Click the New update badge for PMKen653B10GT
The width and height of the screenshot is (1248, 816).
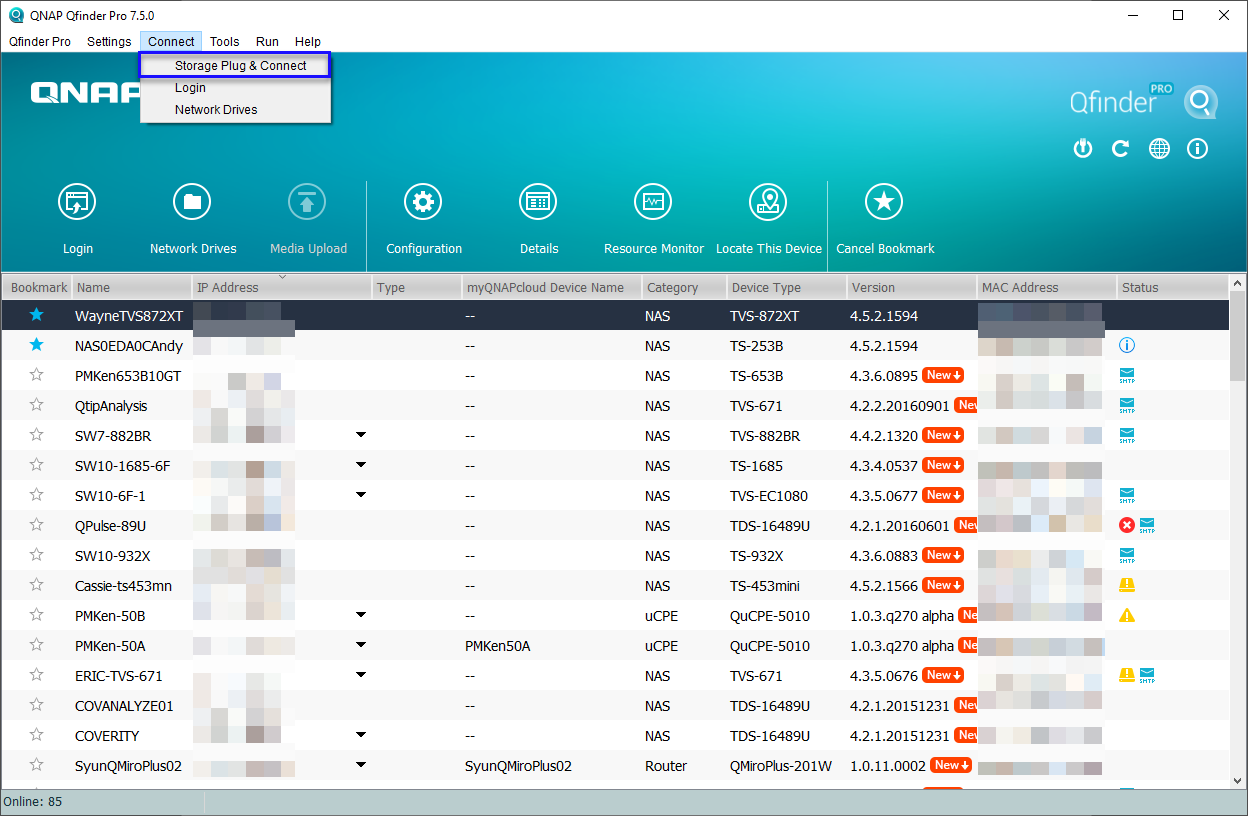coord(944,375)
